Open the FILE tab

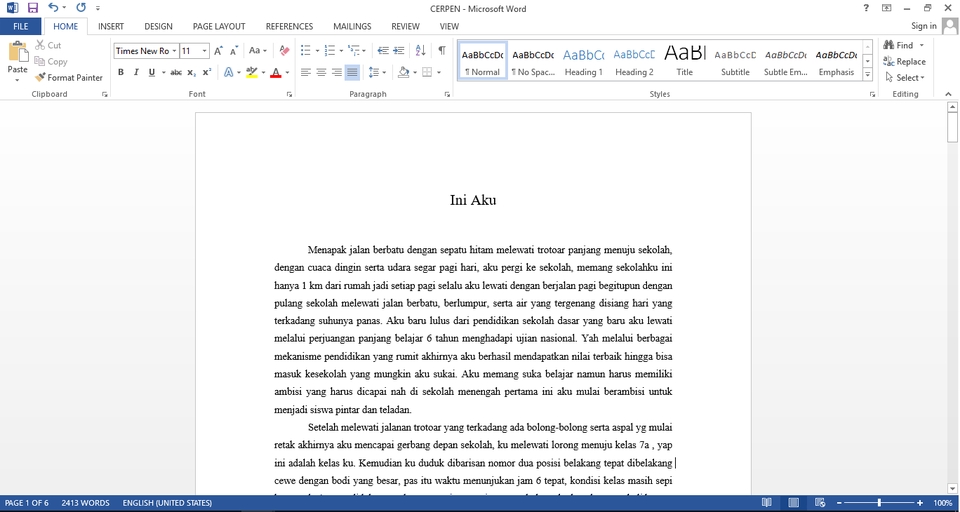pos(21,26)
